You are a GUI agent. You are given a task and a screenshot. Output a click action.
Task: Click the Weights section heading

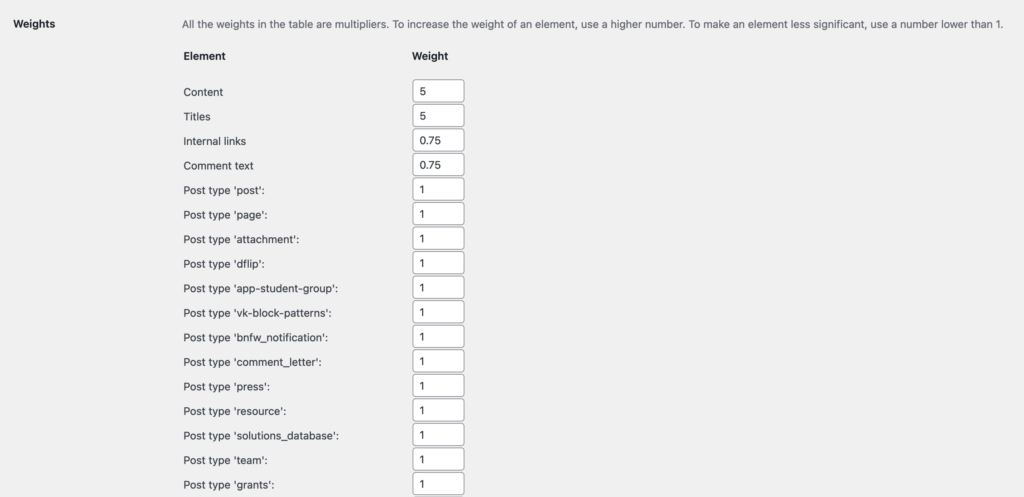pos(34,24)
